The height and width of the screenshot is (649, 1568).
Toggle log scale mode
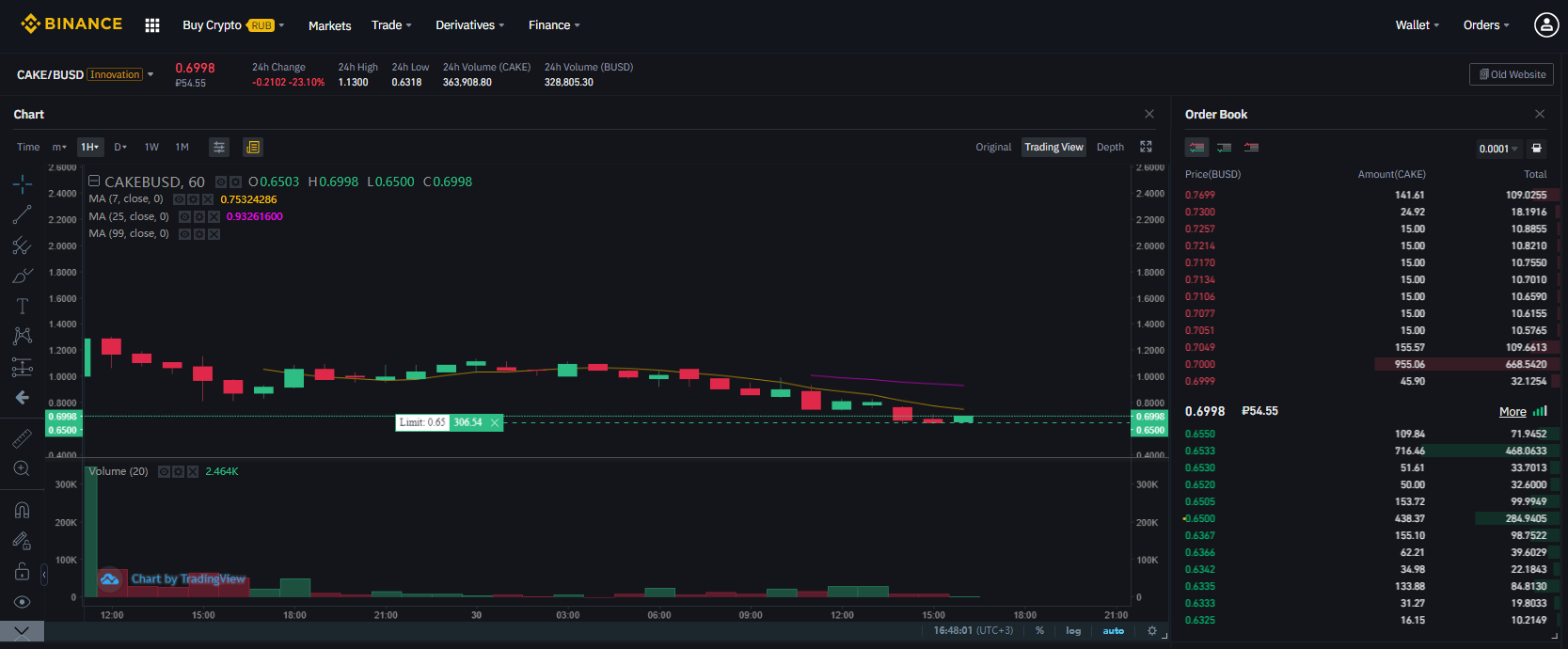1073,631
